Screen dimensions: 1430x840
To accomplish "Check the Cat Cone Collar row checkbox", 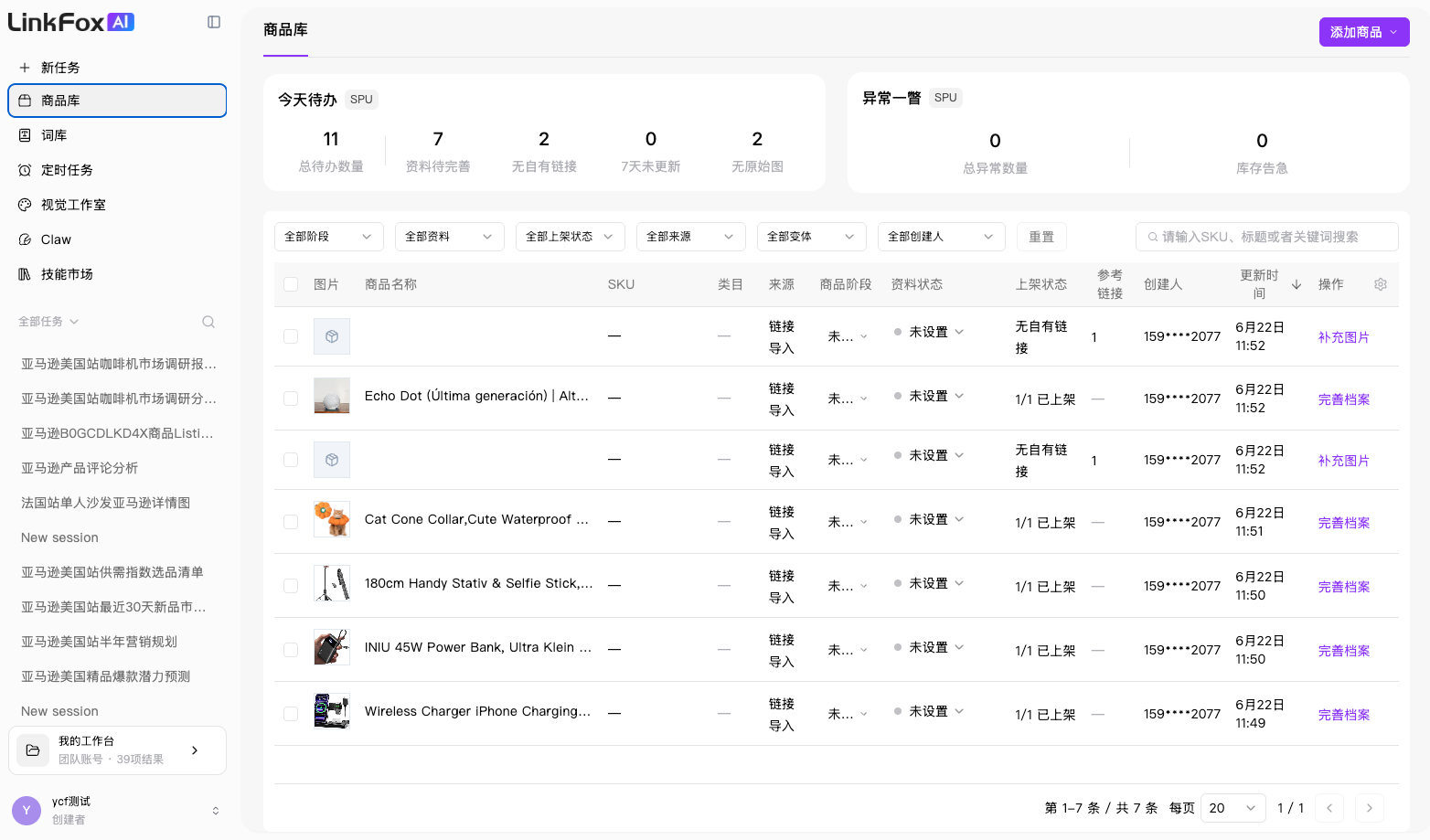I will pyautogui.click(x=291, y=522).
